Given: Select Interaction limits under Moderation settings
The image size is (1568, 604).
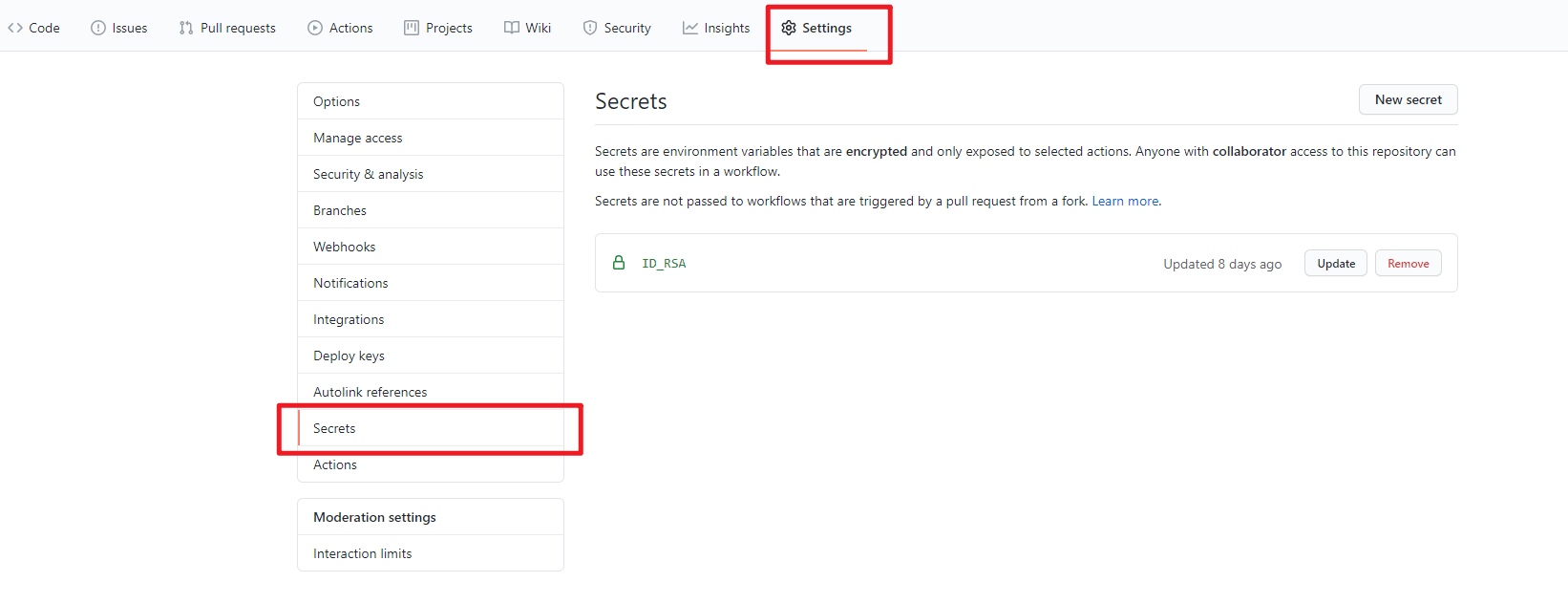Looking at the screenshot, I should pyautogui.click(x=363, y=553).
